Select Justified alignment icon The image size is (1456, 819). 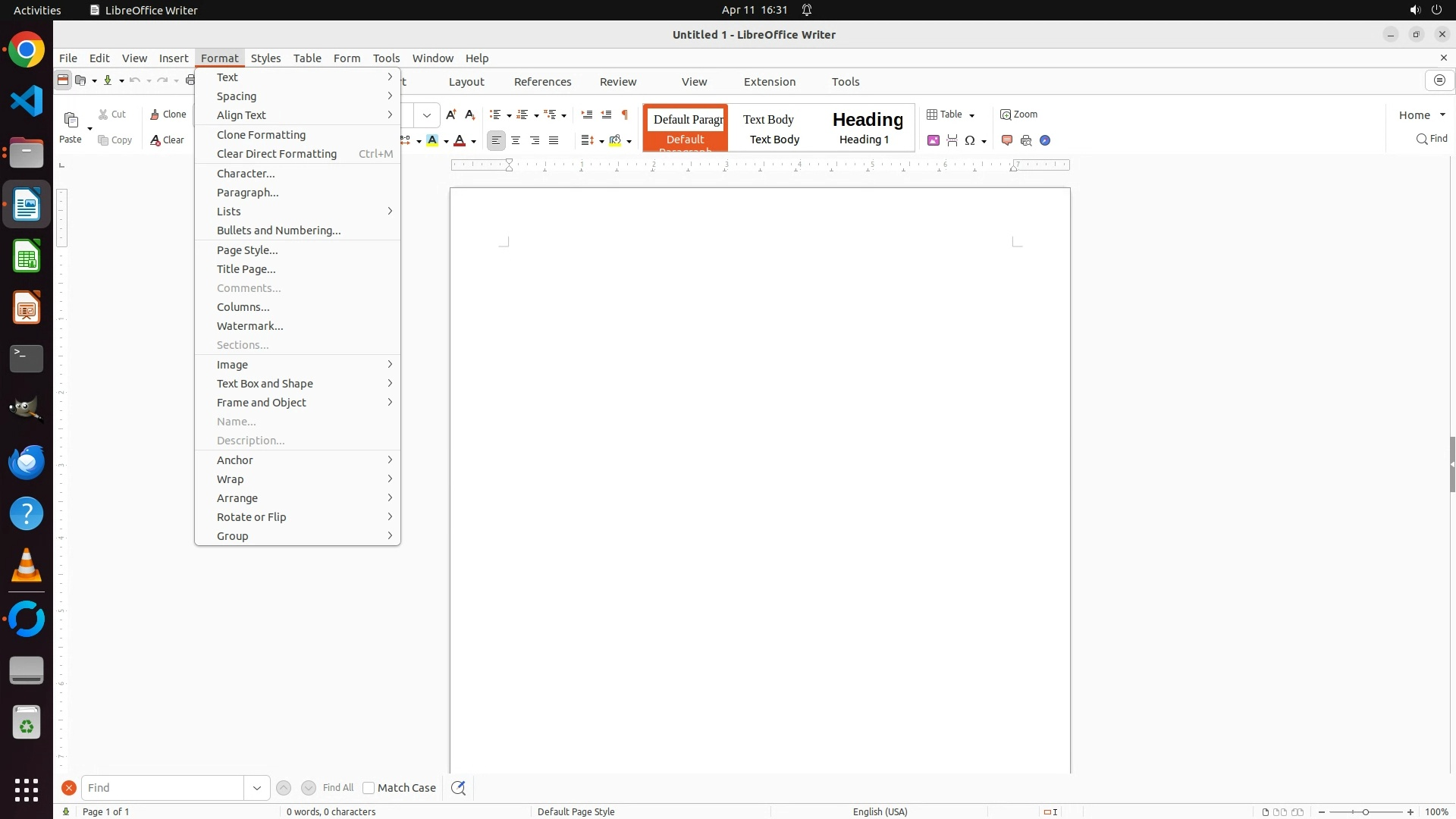(554, 140)
